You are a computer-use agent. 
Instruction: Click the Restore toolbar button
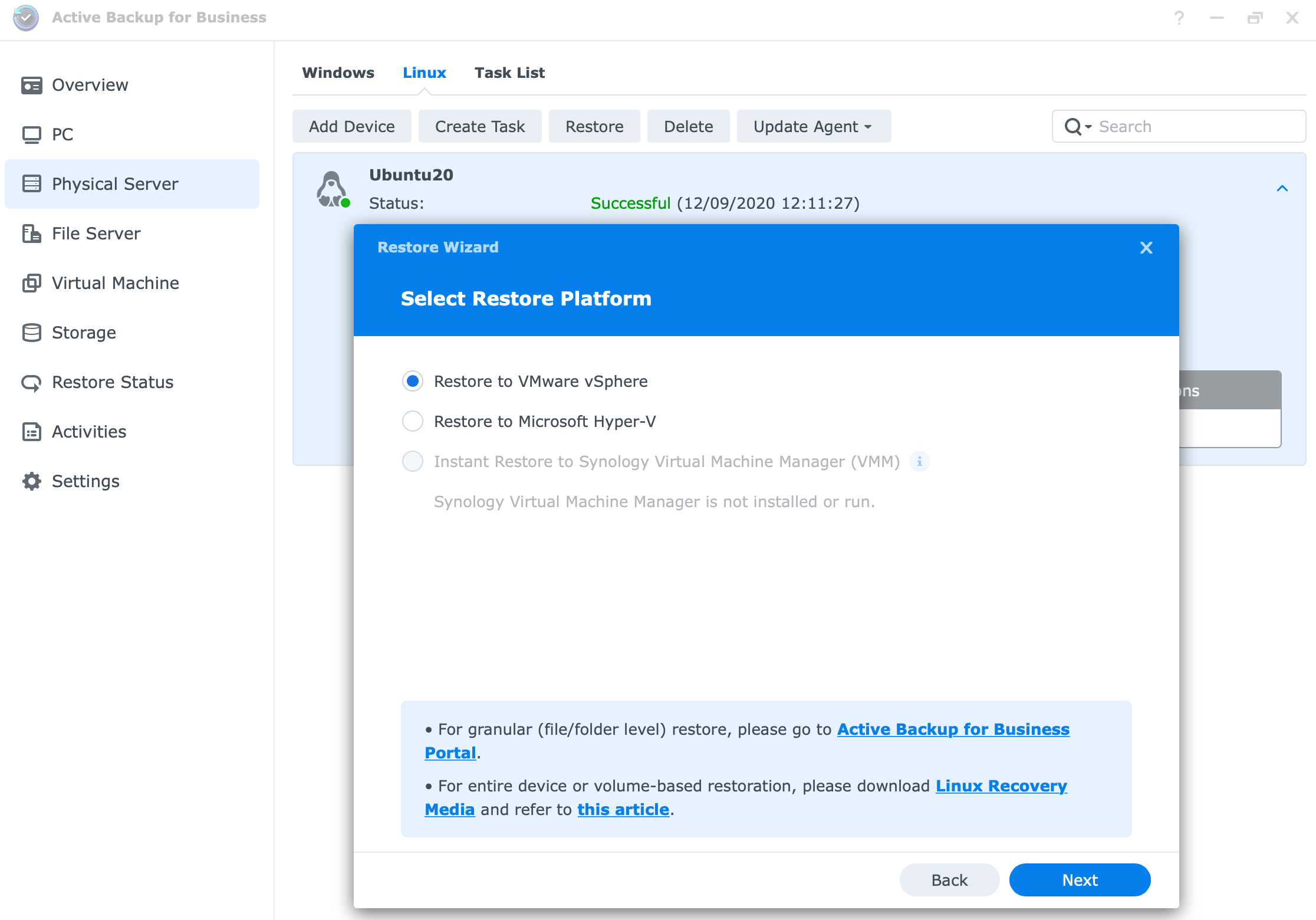pos(594,126)
